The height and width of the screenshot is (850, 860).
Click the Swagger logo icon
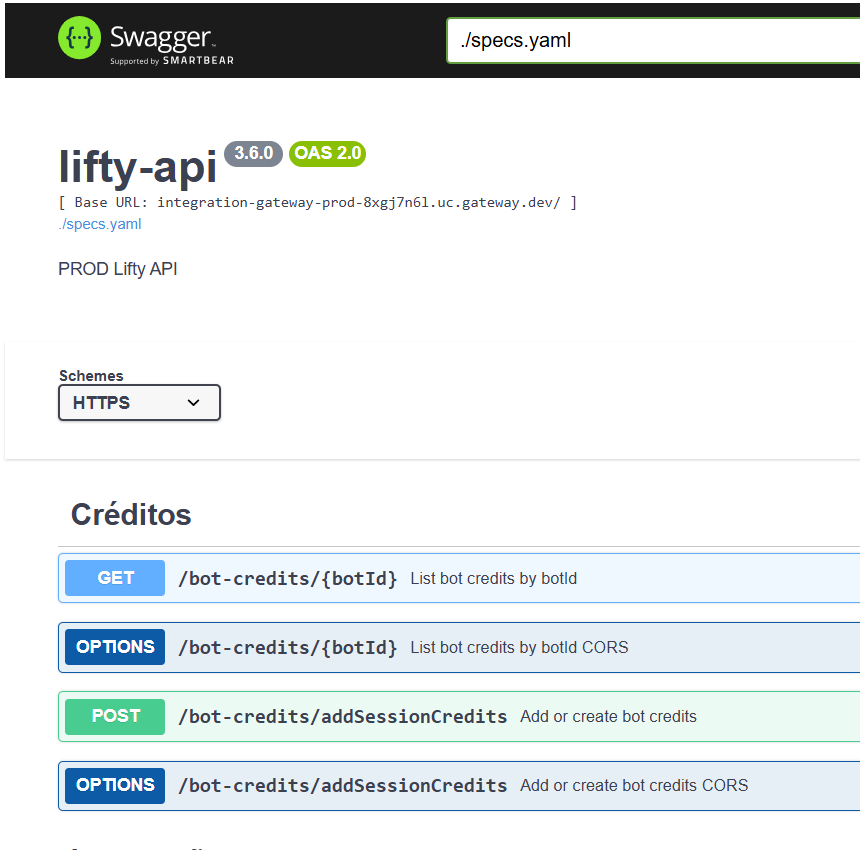pyautogui.click(x=79, y=39)
